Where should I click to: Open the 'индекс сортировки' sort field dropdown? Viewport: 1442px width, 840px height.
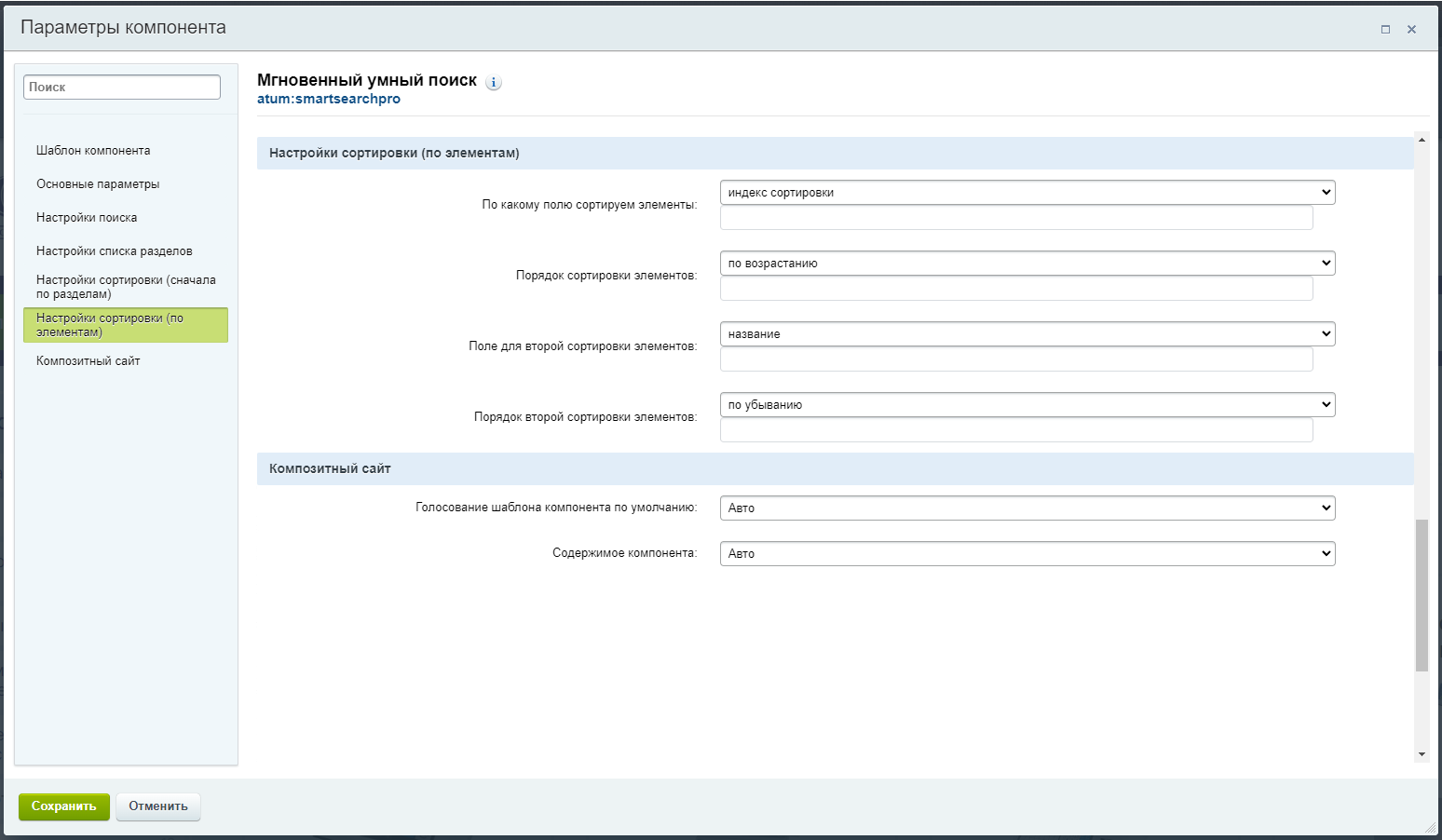coord(1027,193)
